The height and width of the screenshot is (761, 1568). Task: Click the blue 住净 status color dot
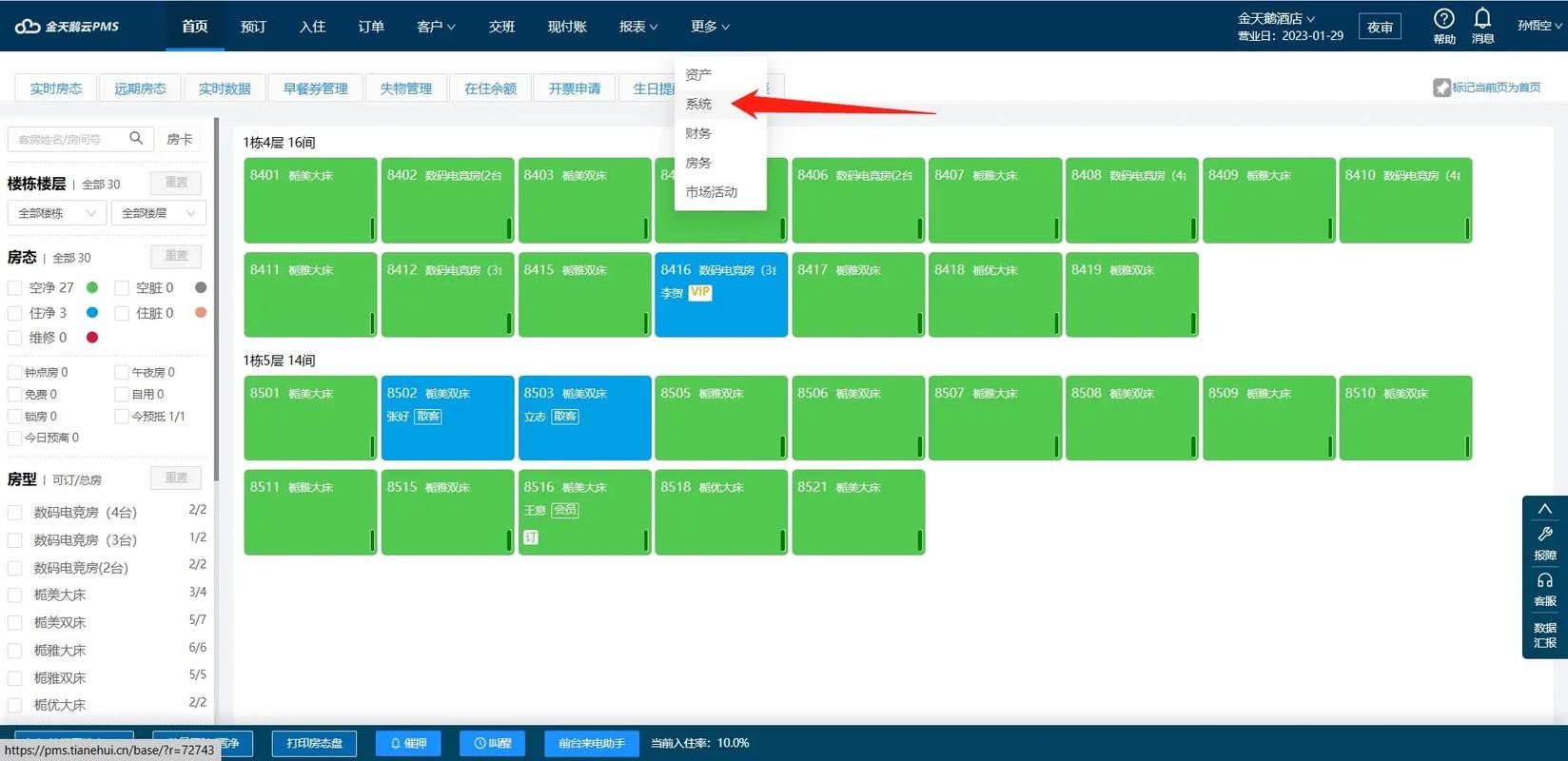point(92,312)
